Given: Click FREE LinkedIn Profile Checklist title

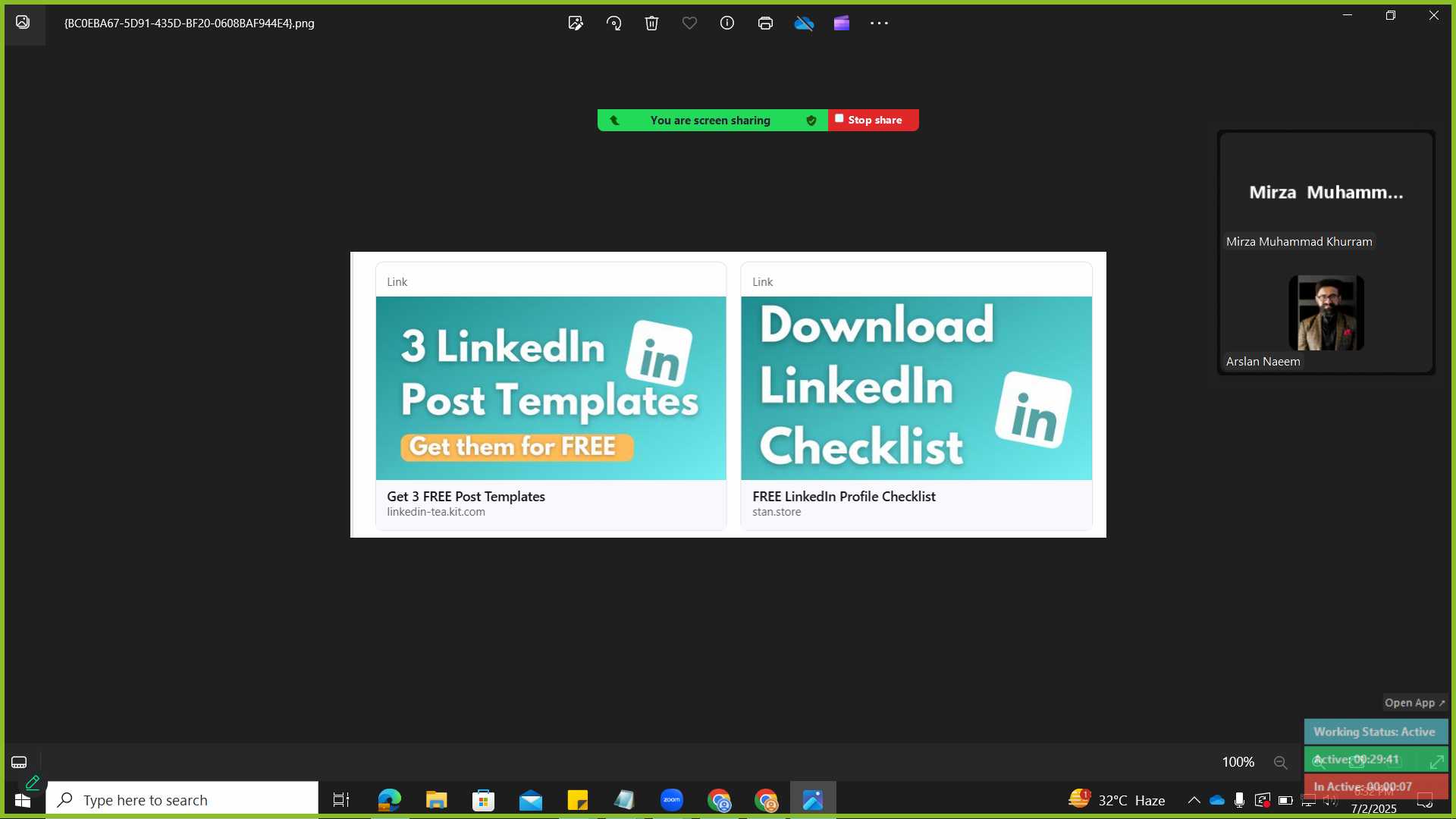Looking at the screenshot, I should click(843, 497).
